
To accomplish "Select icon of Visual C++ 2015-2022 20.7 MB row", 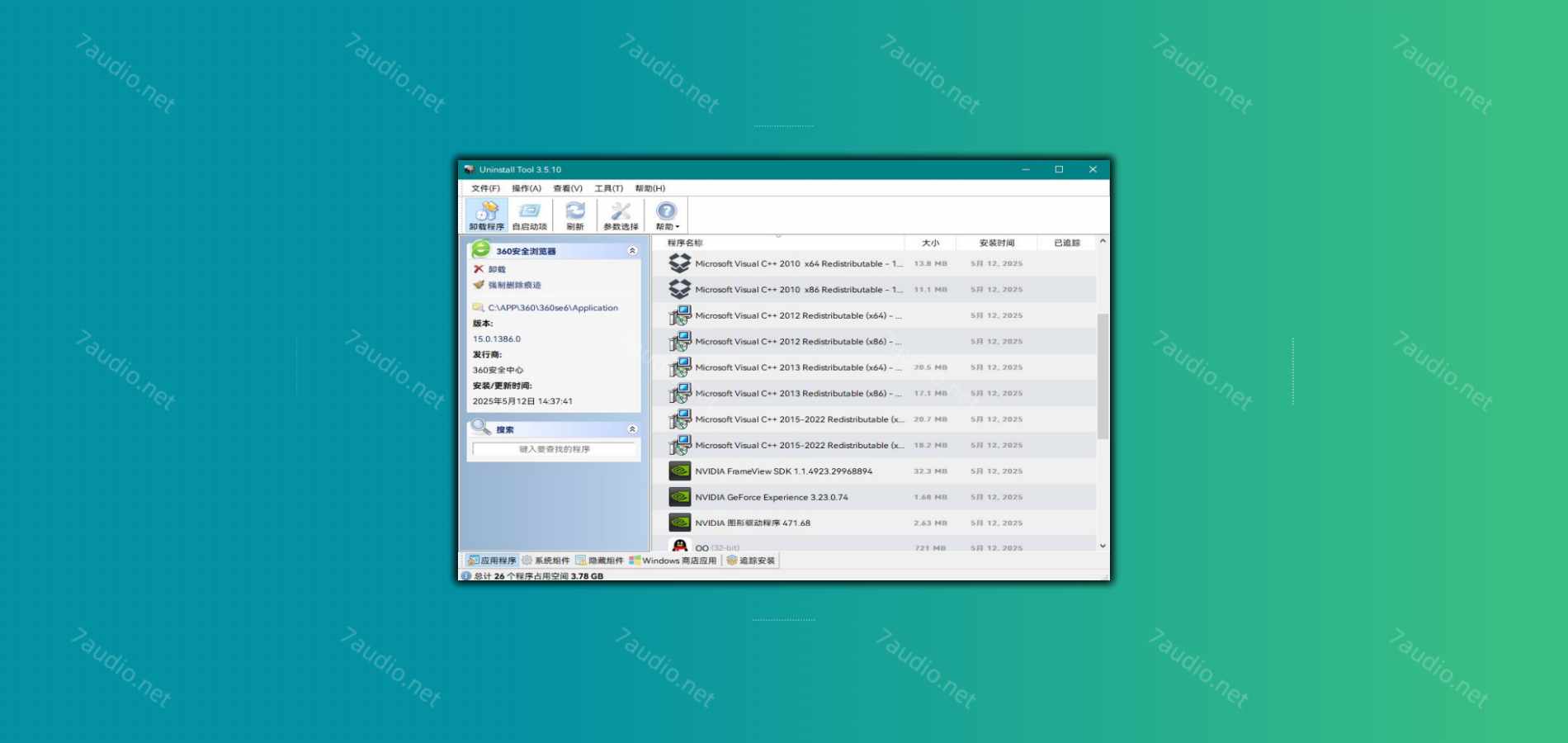I will coord(680,419).
